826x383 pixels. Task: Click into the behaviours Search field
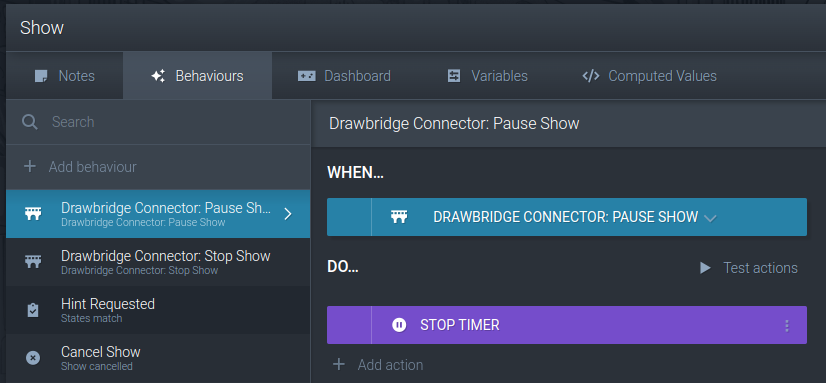(x=158, y=122)
